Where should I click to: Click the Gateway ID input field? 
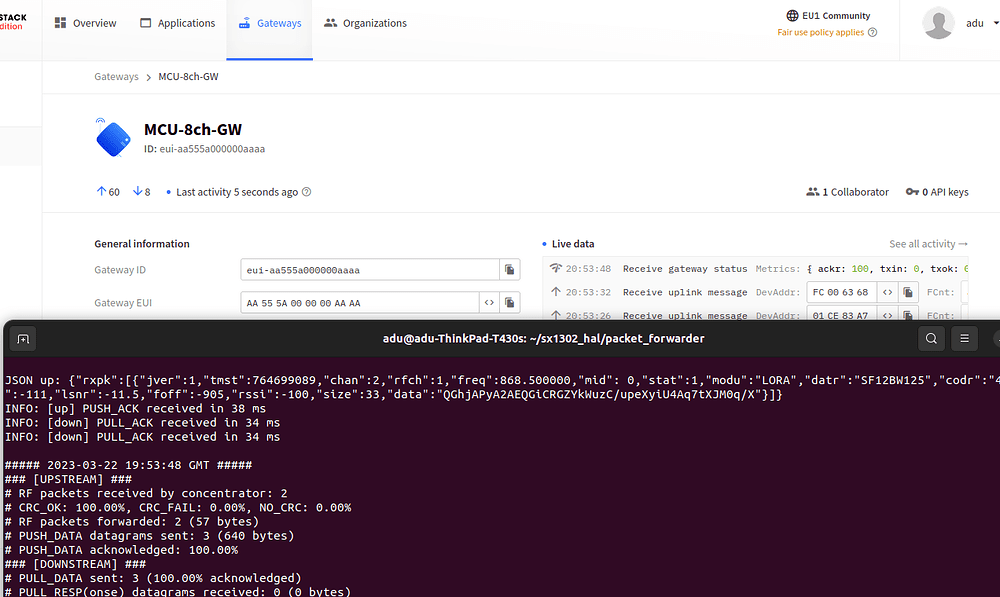click(370, 270)
